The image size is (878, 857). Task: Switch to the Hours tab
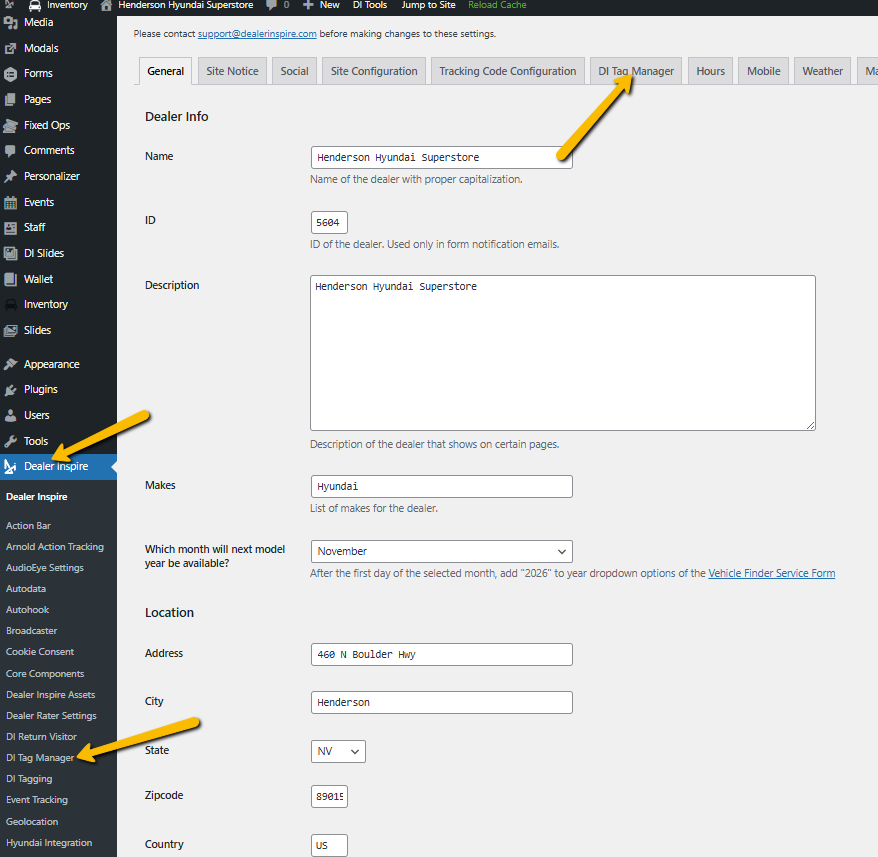click(x=711, y=71)
